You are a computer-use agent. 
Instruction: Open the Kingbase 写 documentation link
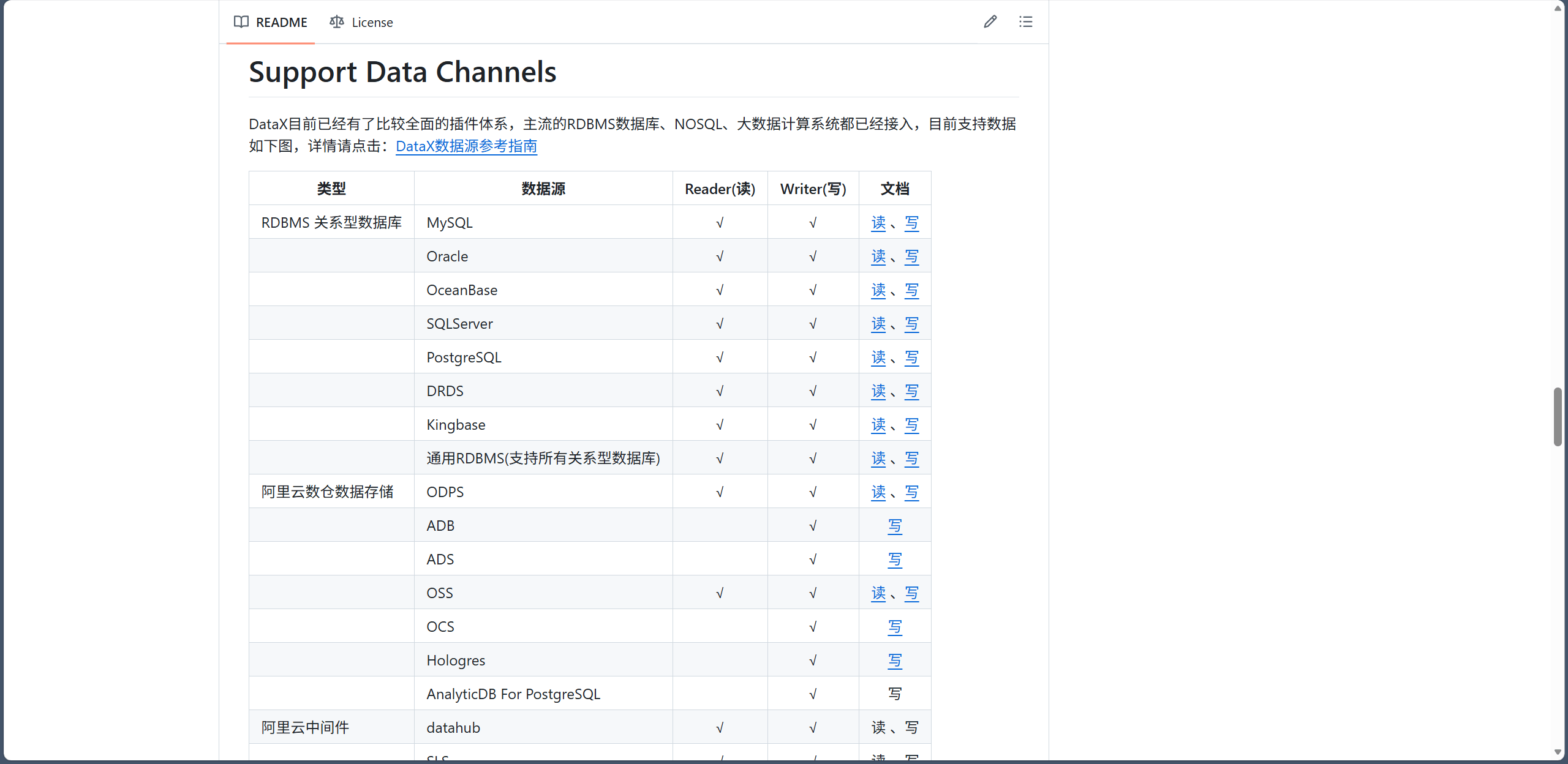click(x=912, y=425)
